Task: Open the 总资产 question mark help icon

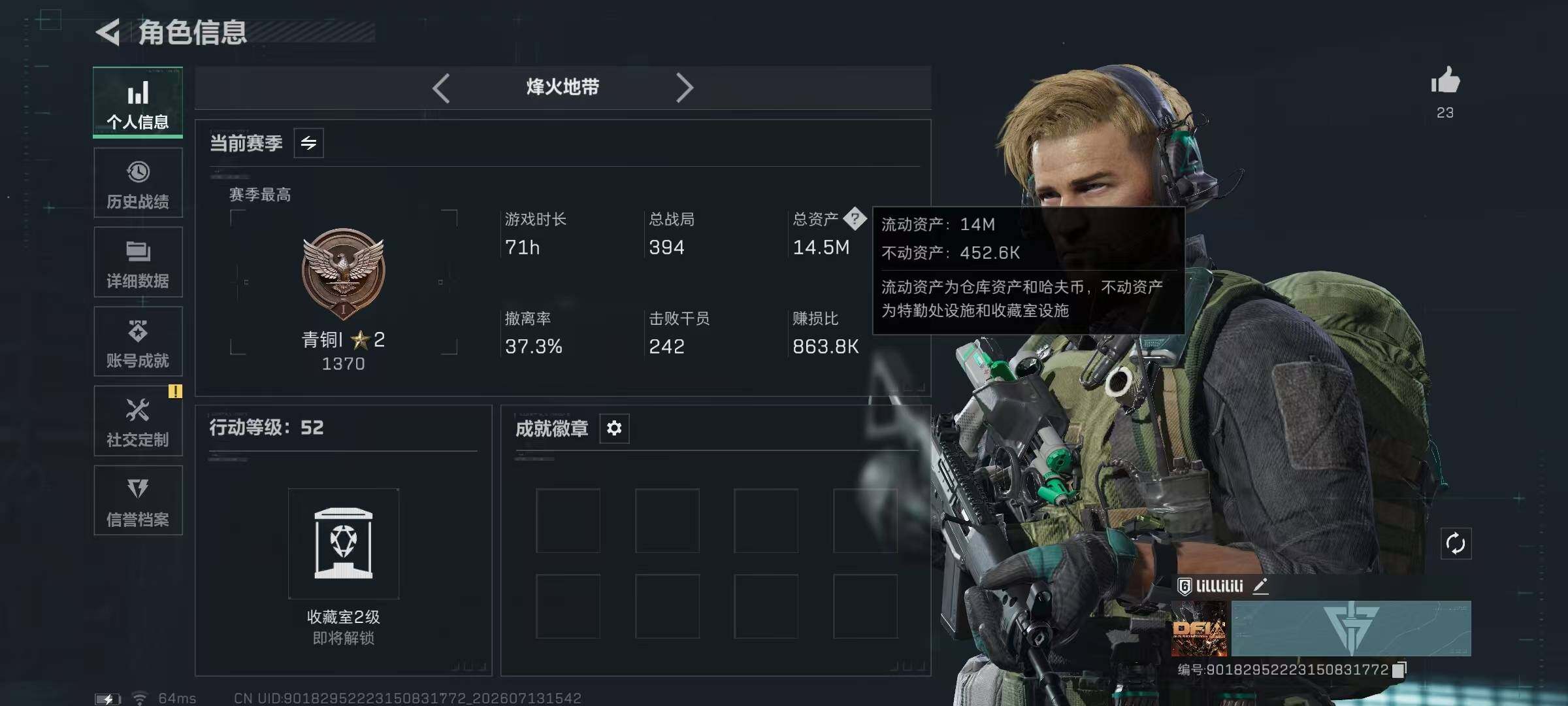Action: (855, 218)
